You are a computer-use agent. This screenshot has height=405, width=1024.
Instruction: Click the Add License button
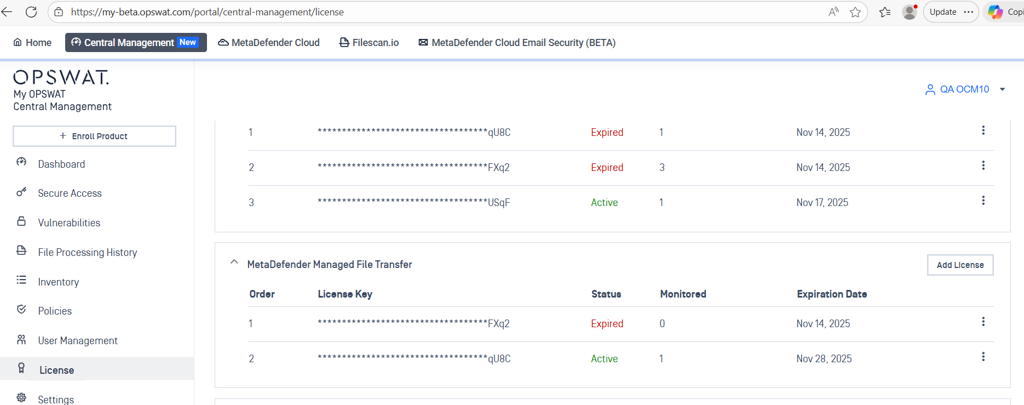pos(959,265)
